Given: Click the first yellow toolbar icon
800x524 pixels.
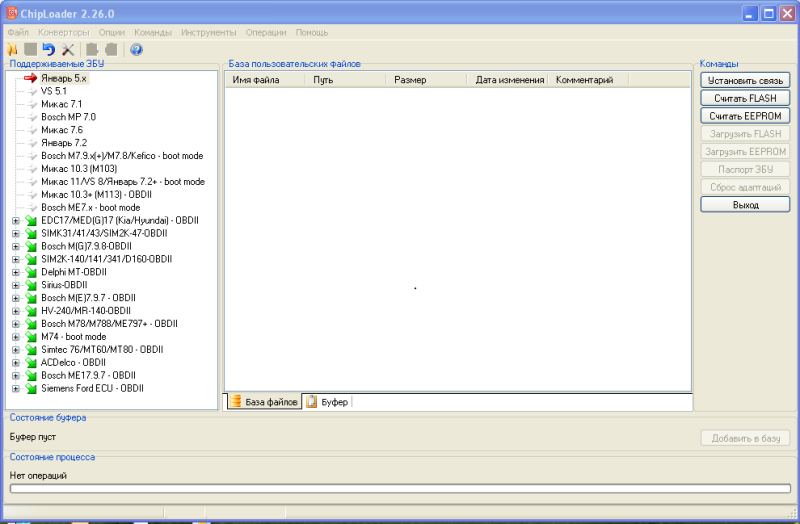Looking at the screenshot, I should pos(12,49).
